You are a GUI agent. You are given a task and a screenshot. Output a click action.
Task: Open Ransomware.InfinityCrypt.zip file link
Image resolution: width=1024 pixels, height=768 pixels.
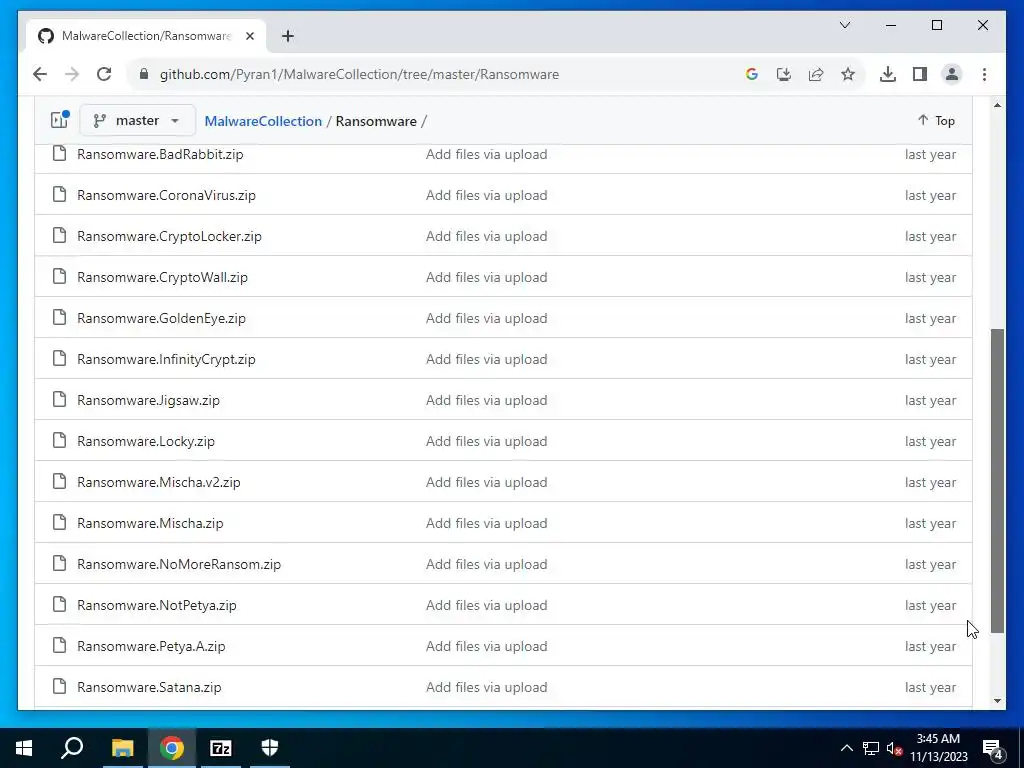[167, 359]
